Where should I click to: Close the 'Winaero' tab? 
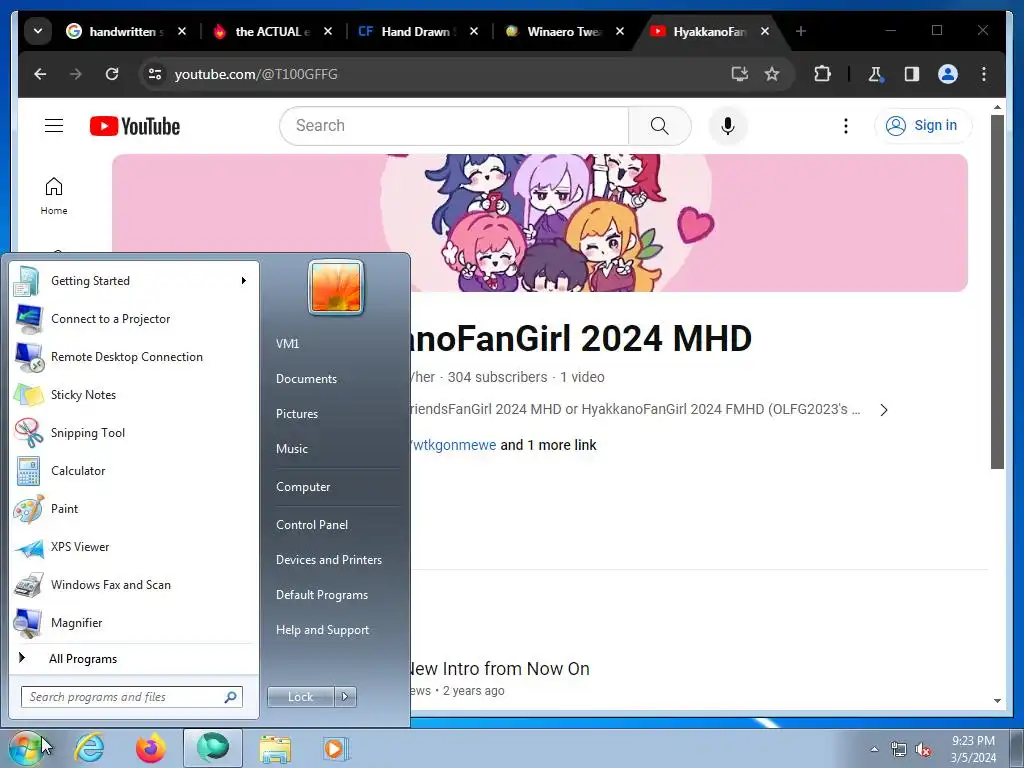[620, 31]
